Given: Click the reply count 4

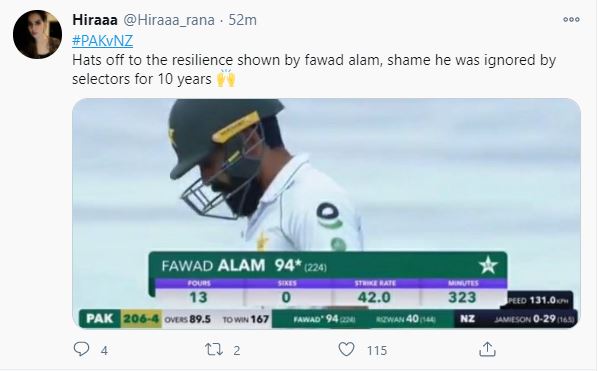Looking at the screenshot, I should (x=104, y=350).
